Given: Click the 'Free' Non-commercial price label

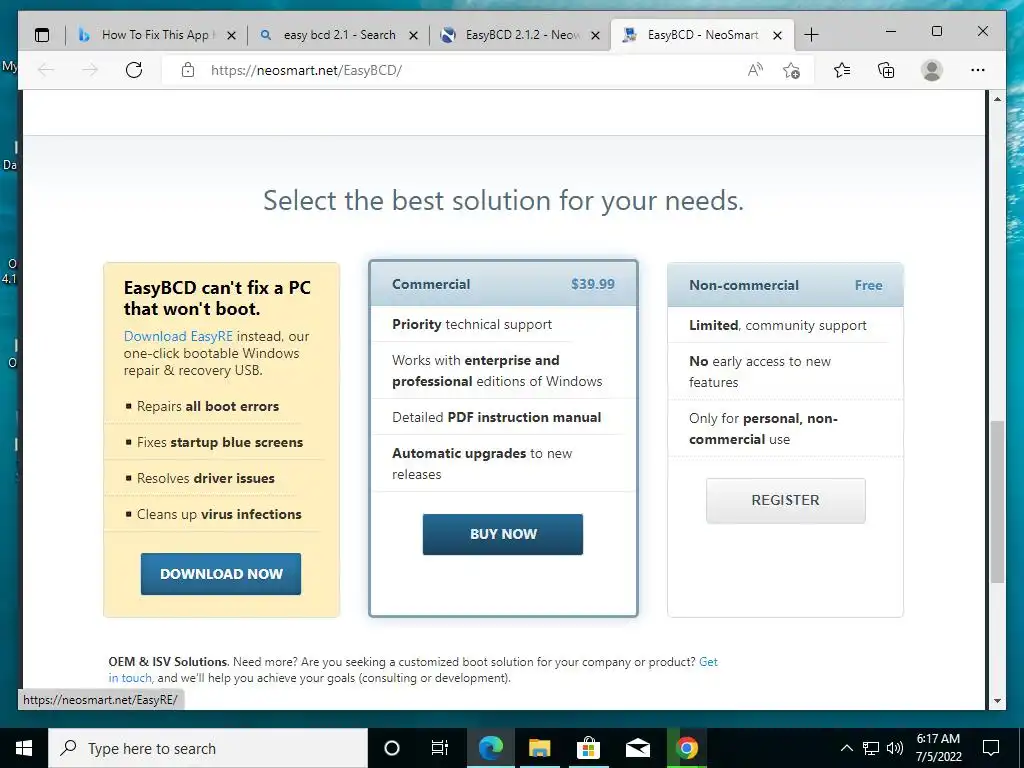Looking at the screenshot, I should coord(869,285).
